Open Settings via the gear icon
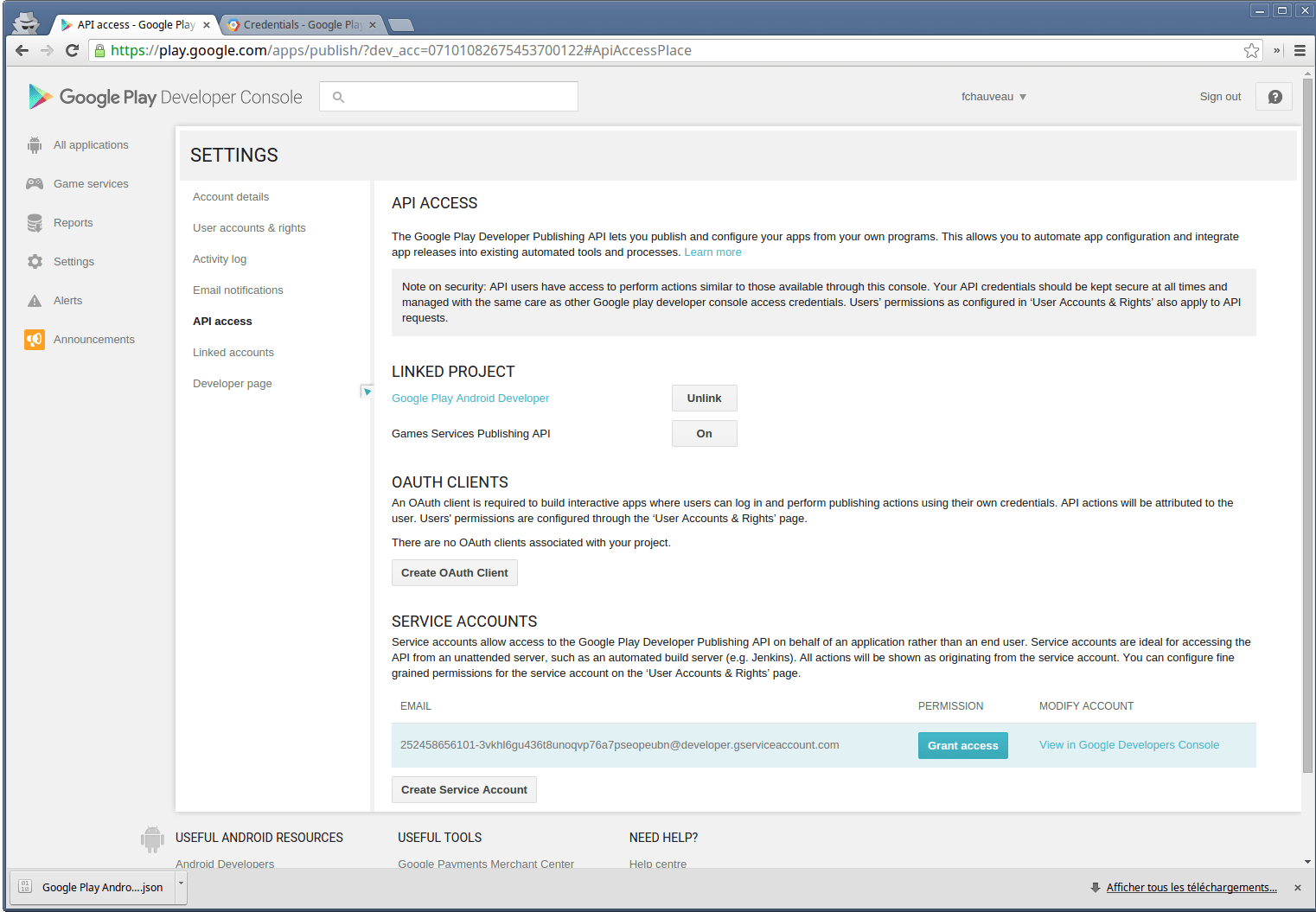 (35, 262)
